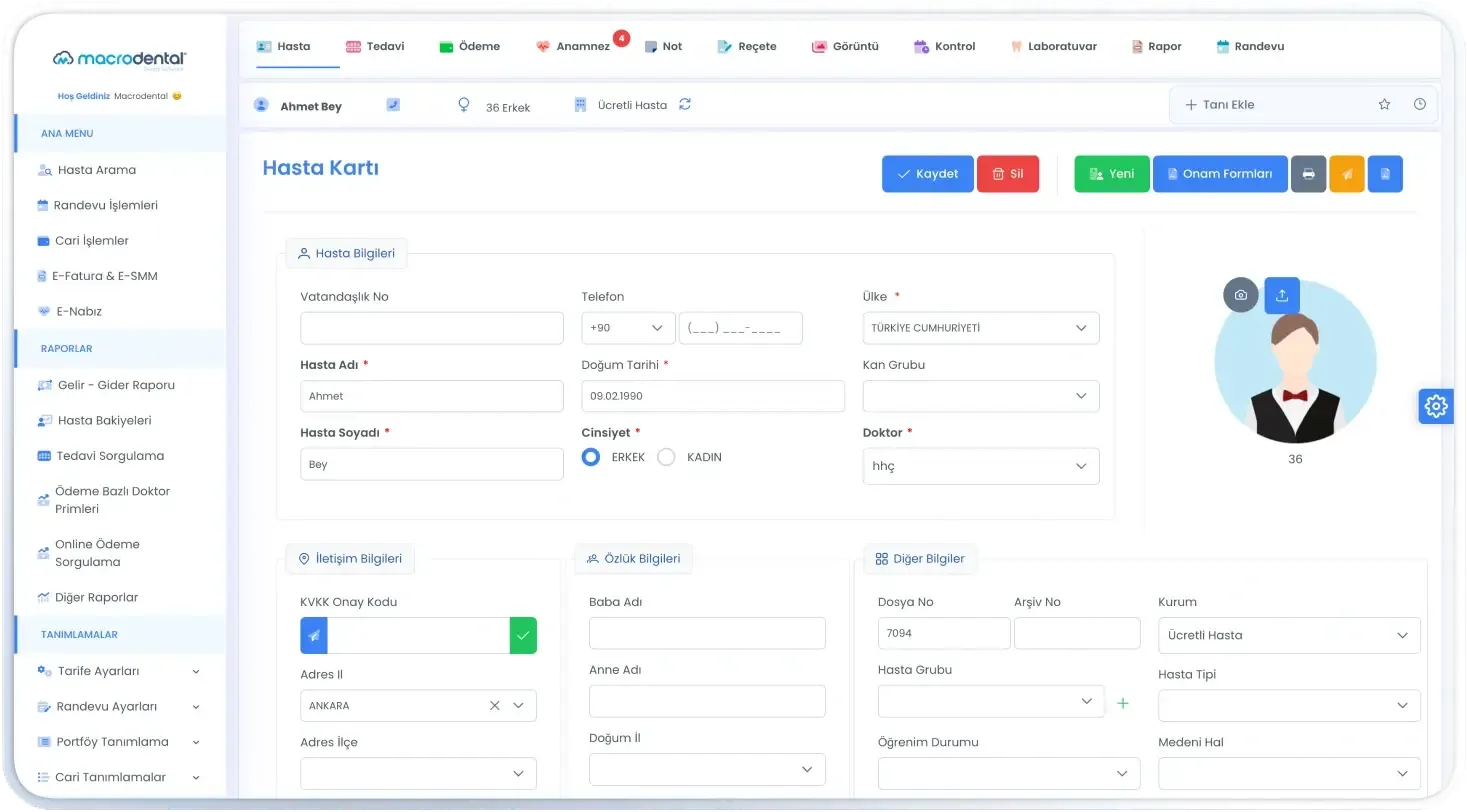1467x812 pixels.
Task: Clear ANKARA from Adres İl
Action: [x=495, y=705]
